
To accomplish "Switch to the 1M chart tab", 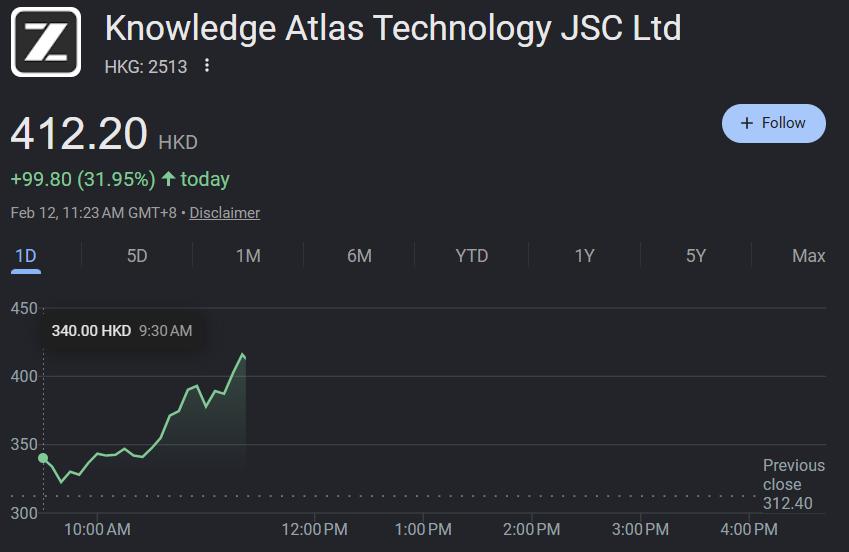I will (248, 256).
